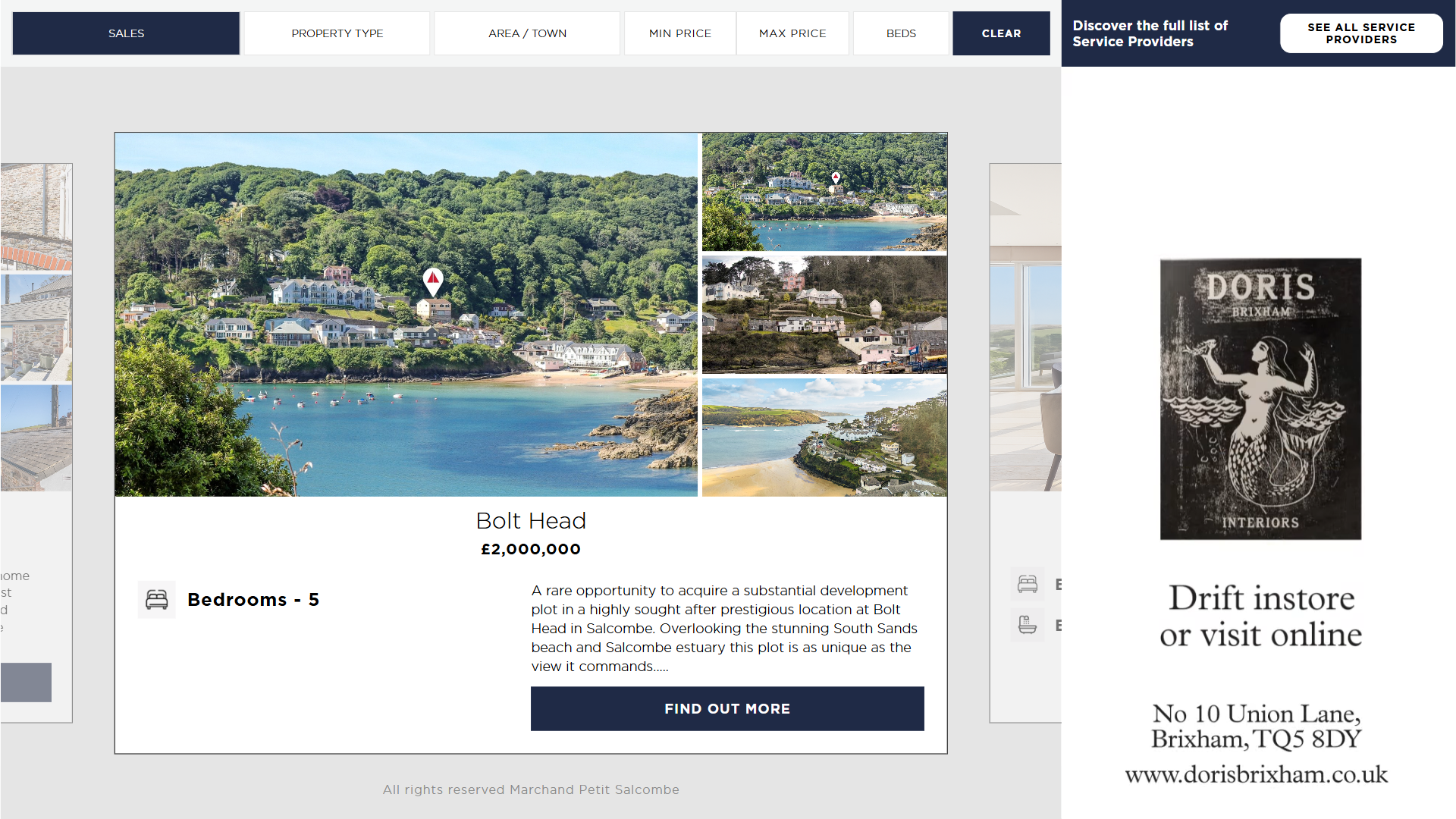This screenshot has width=1456, height=819.
Task: Click the Clear filters button
Action: pos(1001,33)
